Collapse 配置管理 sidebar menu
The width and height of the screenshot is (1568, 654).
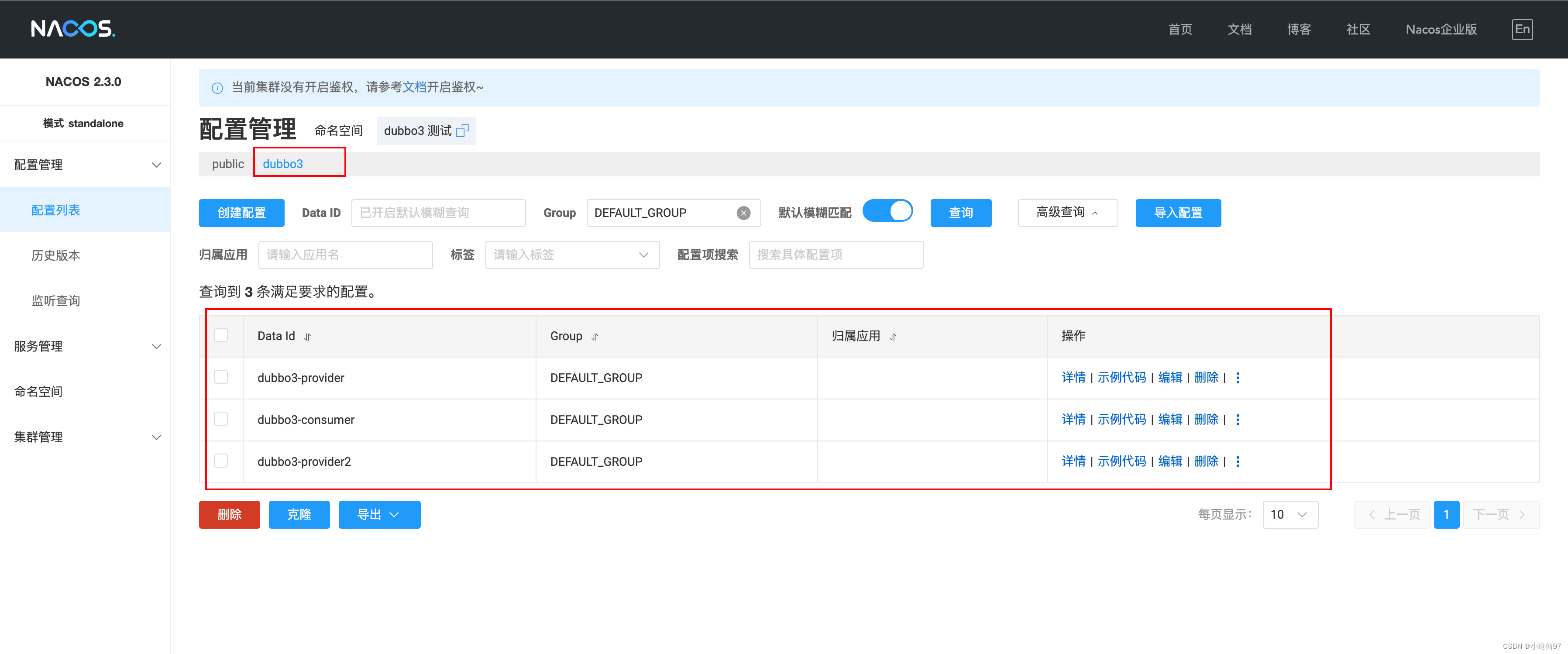[85, 165]
